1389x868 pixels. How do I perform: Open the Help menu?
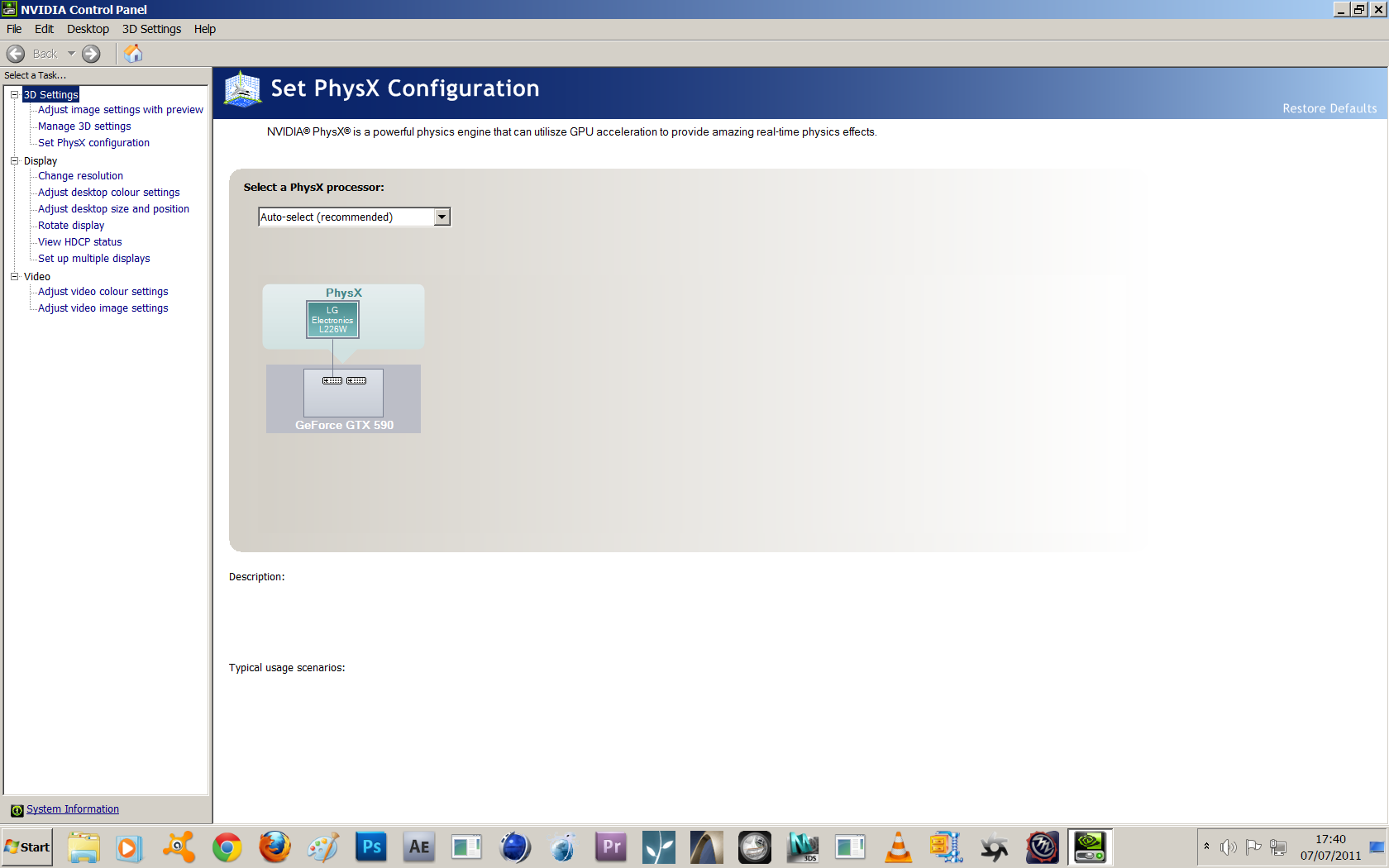205,29
